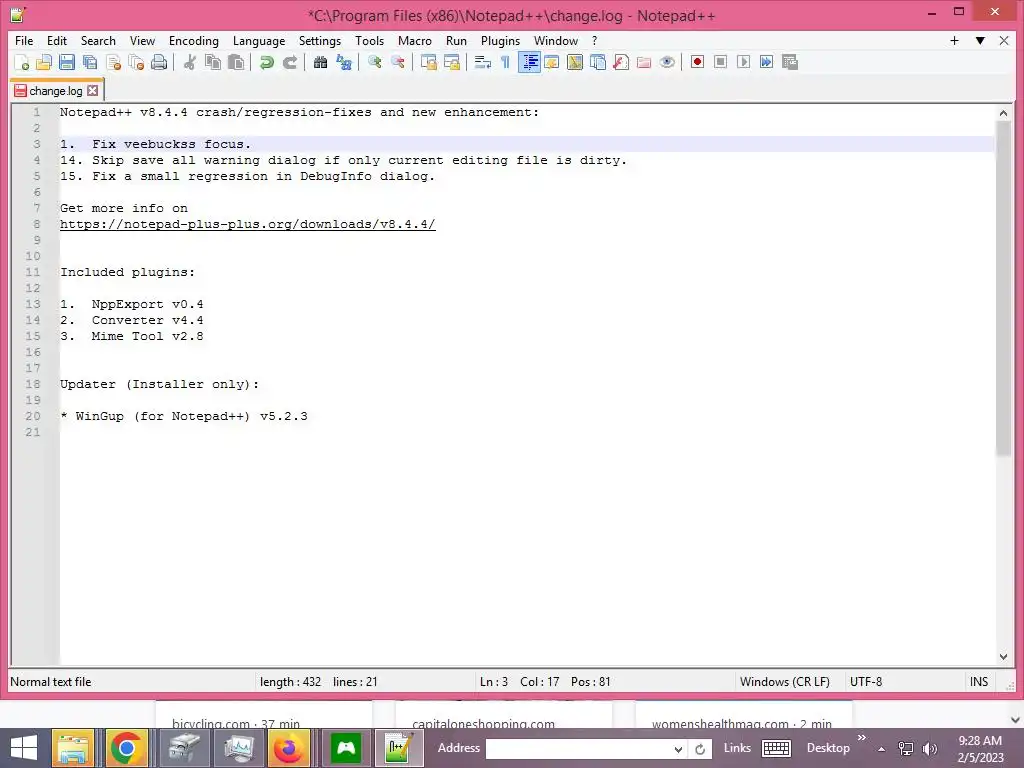Screen dimensions: 1024x768
Task: Stop macro recording square button
Action: pos(720,62)
